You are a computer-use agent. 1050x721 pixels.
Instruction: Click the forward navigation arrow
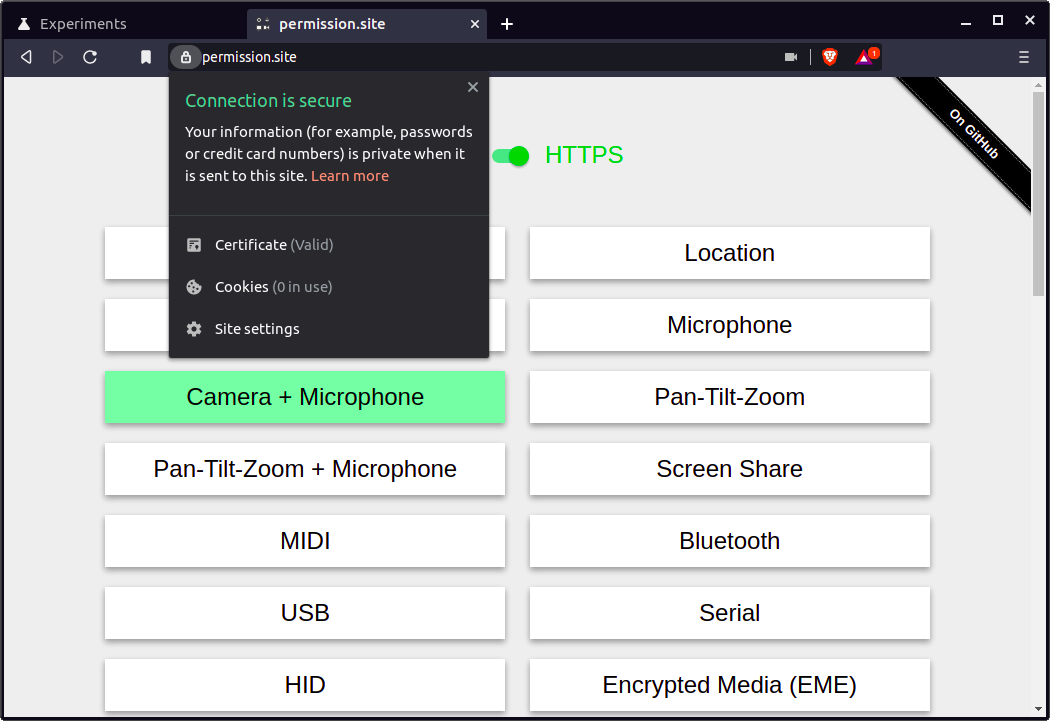tap(58, 58)
